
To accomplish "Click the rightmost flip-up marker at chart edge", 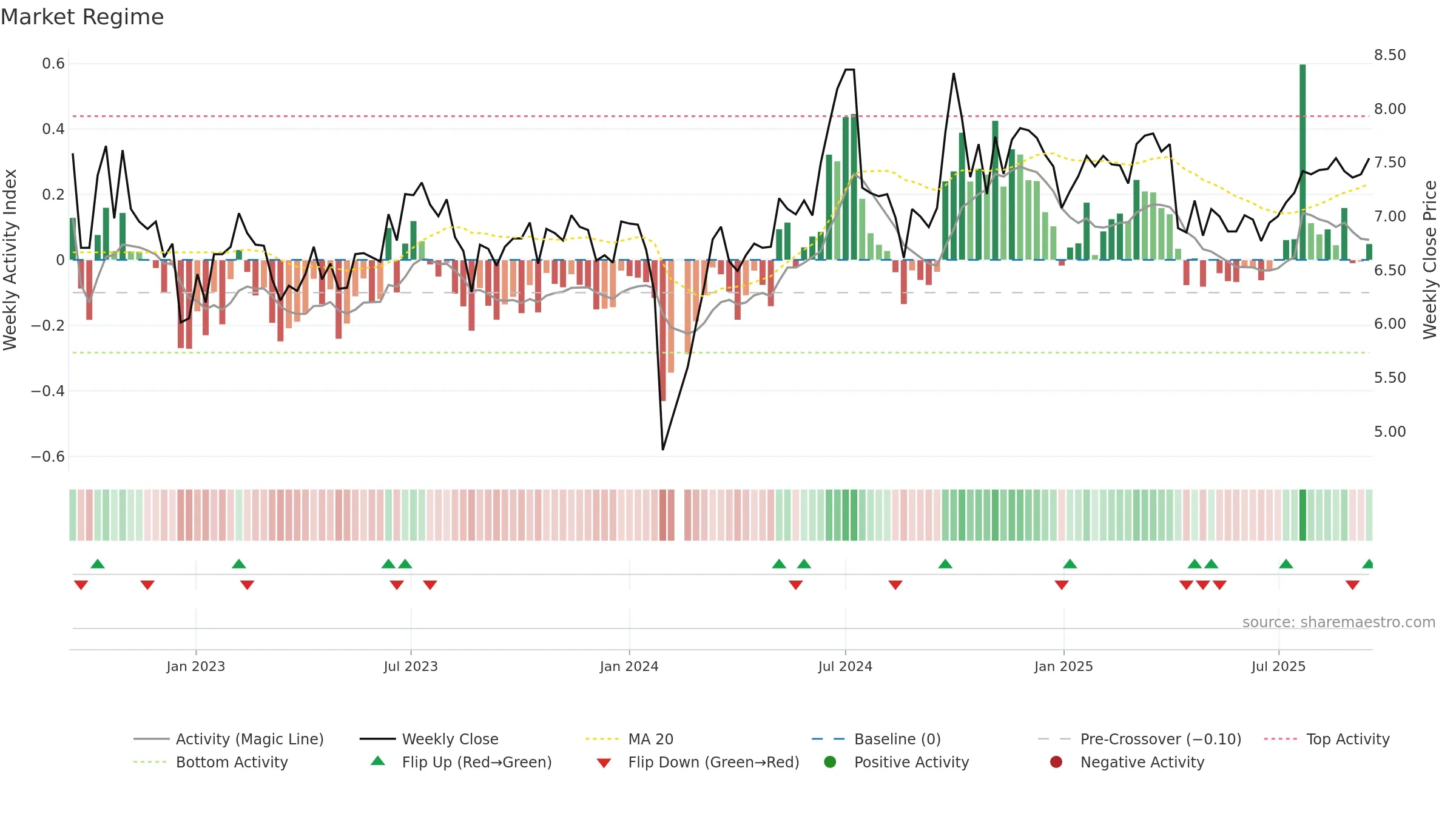I will (1368, 564).
